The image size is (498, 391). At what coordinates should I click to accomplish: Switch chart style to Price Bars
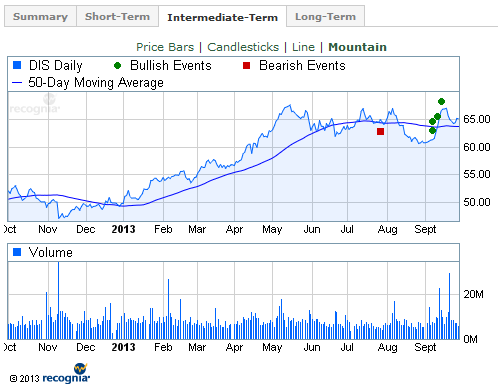pos(165,47)
